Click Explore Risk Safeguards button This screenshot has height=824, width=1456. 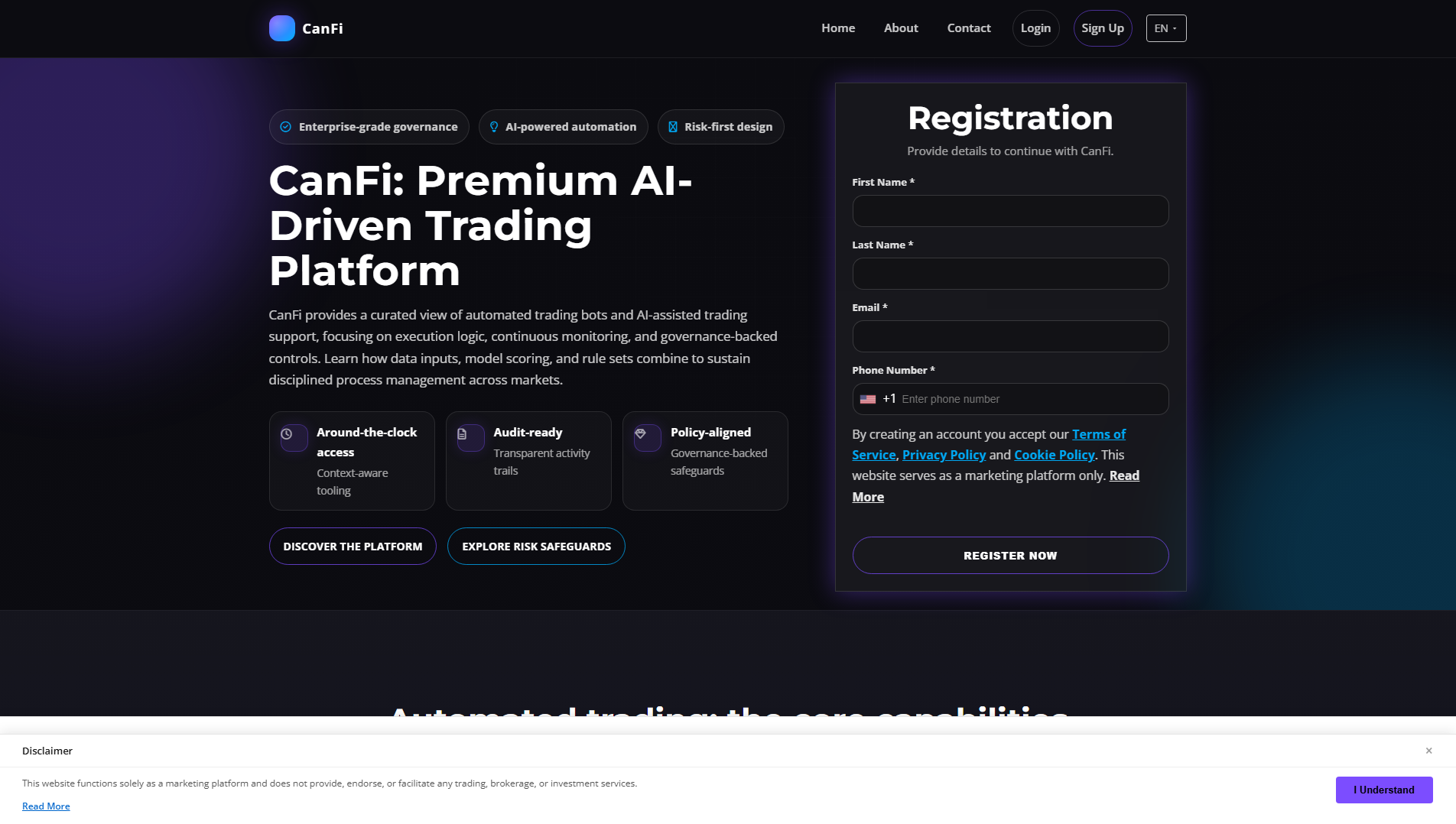(x=536, y=547)
